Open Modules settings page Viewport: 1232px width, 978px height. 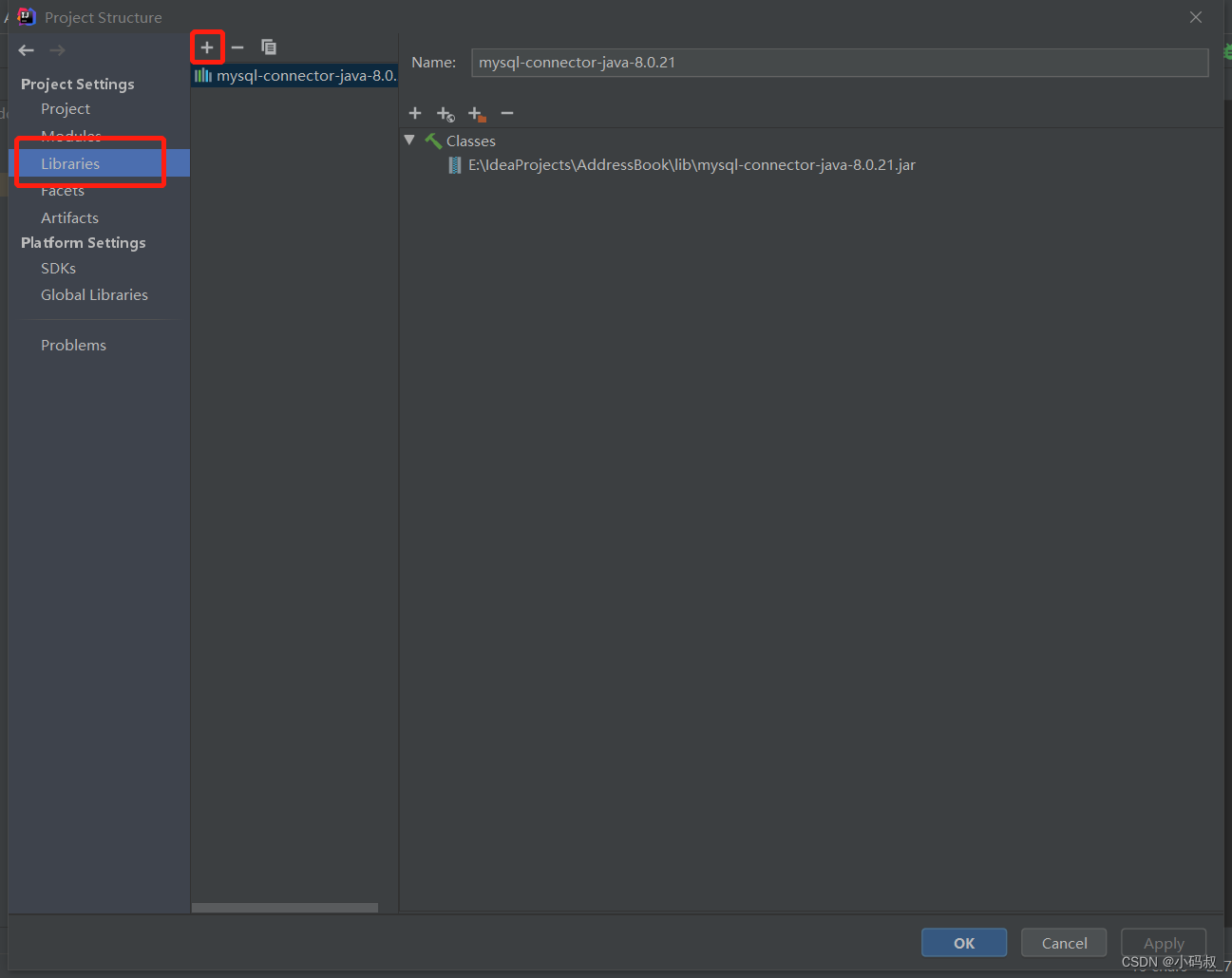[x=71, y=136]
